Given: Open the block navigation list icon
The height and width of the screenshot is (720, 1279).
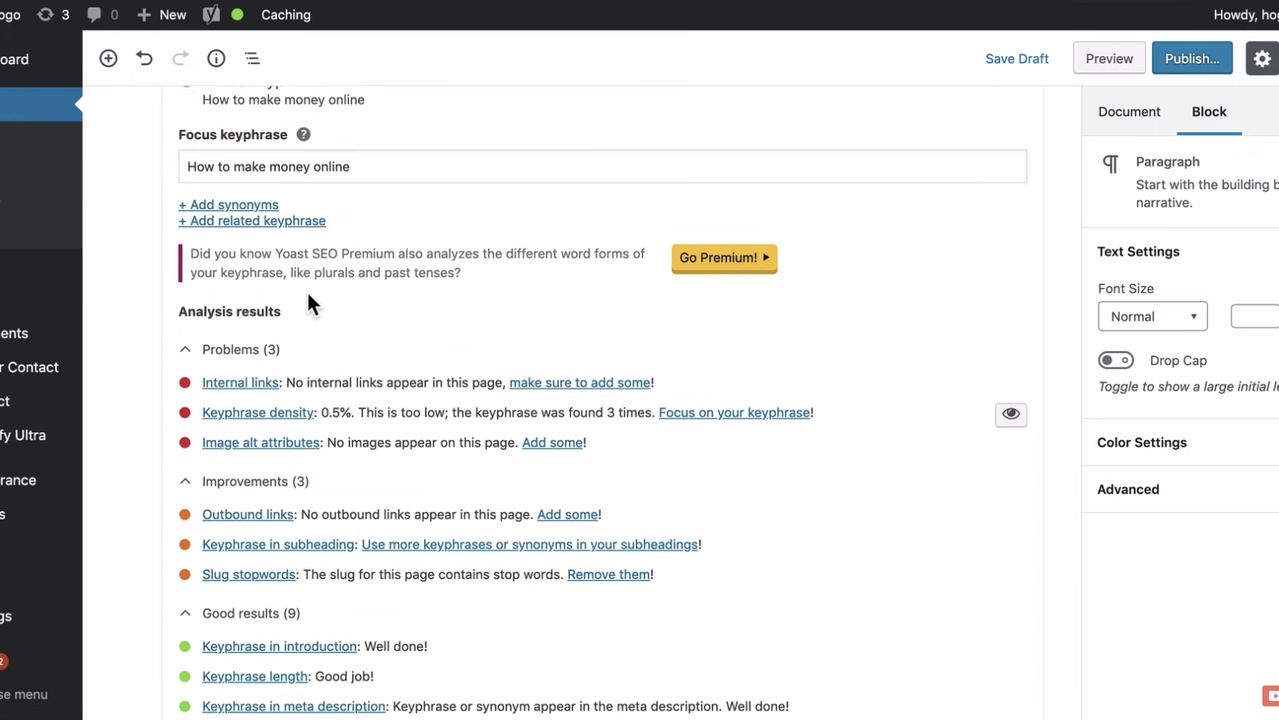Looking at the screenshot, I should click(x=252, y=59).
